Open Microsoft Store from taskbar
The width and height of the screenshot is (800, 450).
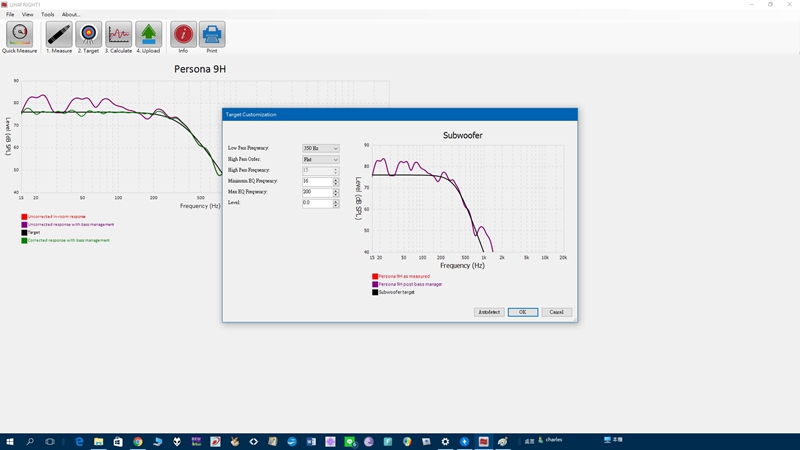[118, 441]
